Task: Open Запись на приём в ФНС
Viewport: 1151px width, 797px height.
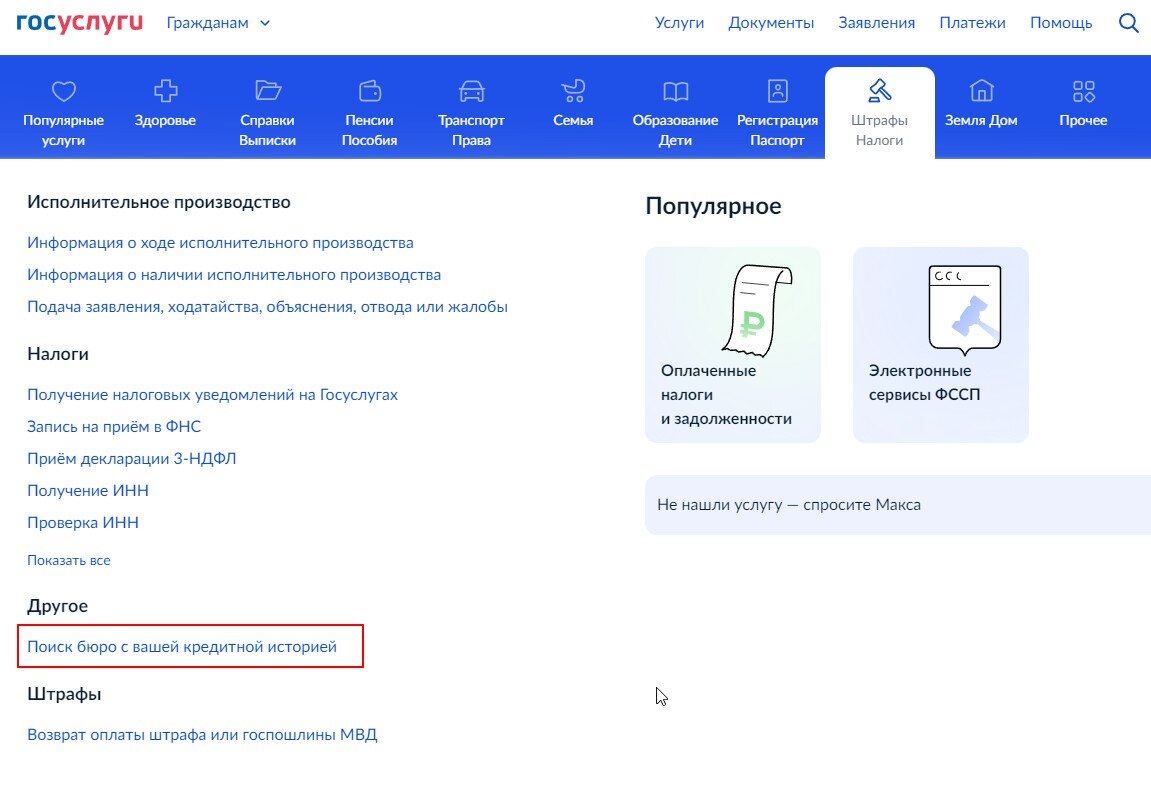Action: click(x=114, y=426)
